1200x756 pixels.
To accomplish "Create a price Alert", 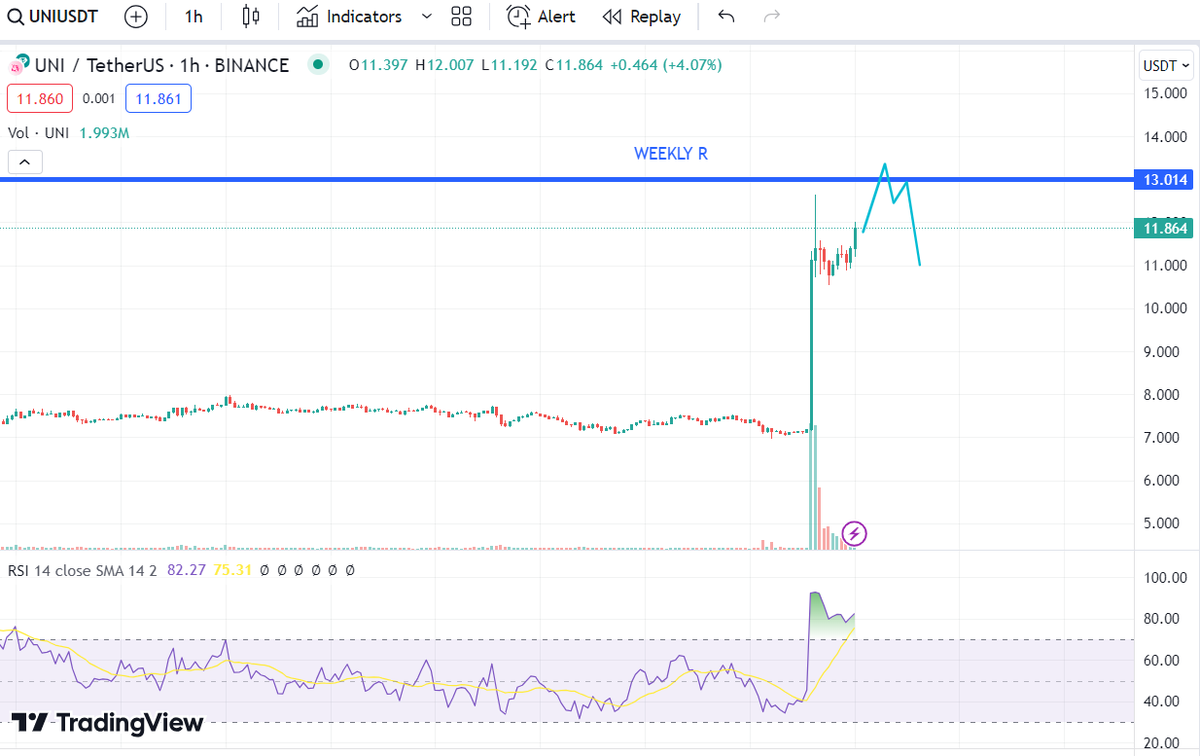I will 541,16.
